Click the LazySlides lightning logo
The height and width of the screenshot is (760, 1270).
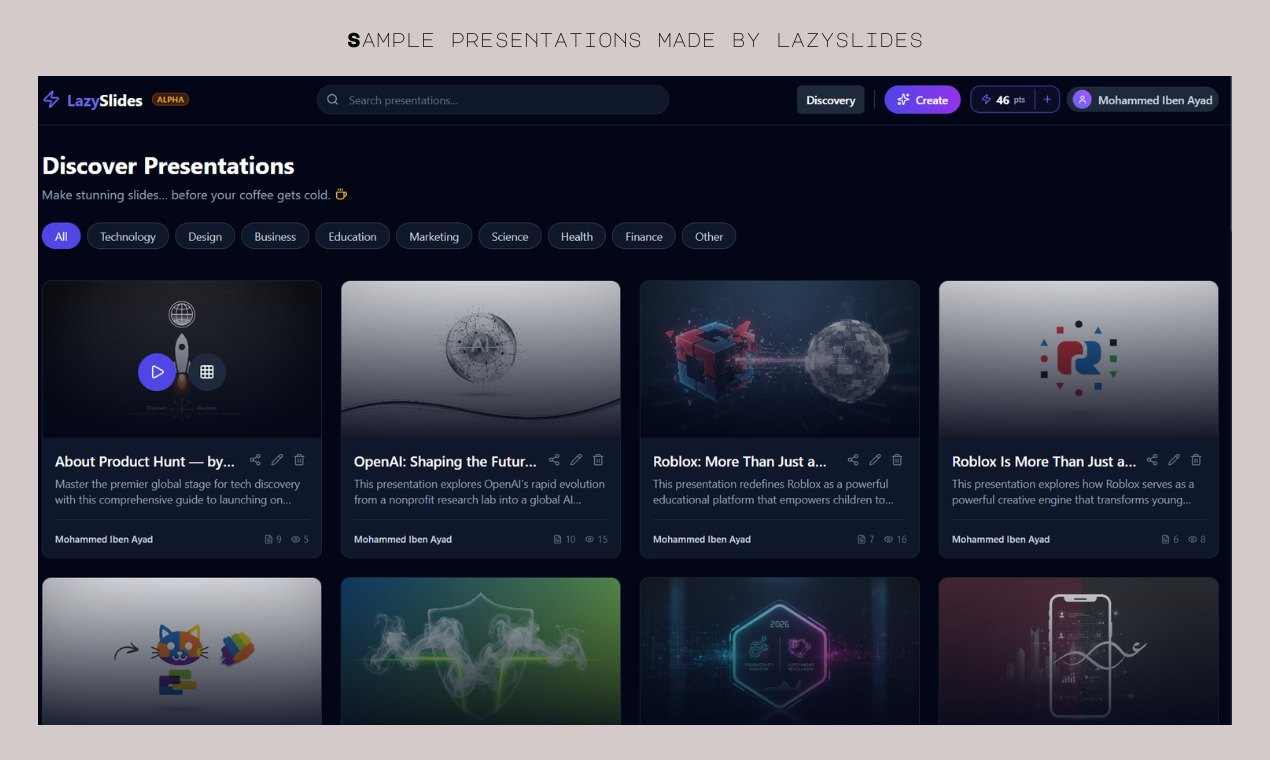point(50,99)
